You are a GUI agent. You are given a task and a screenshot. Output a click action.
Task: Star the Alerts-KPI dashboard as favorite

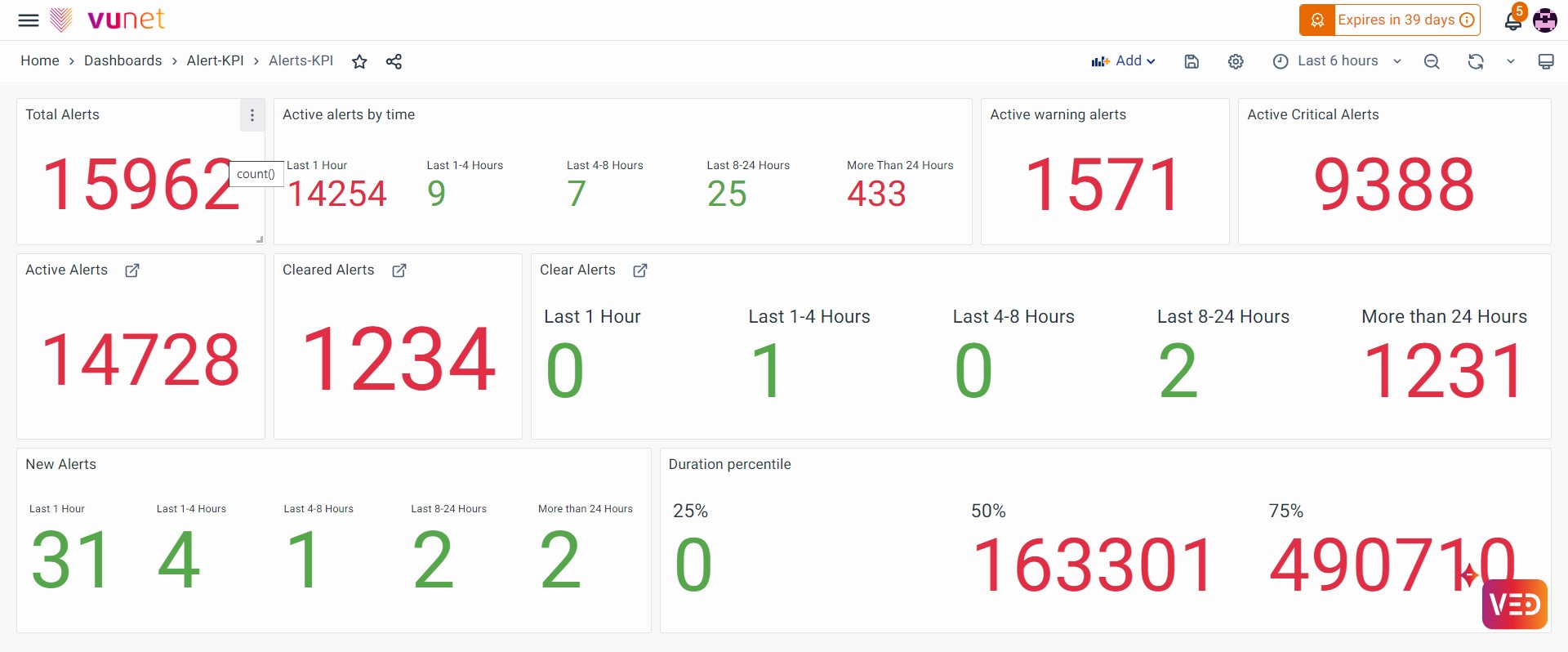pyautogui.click(x=359, y=61)
